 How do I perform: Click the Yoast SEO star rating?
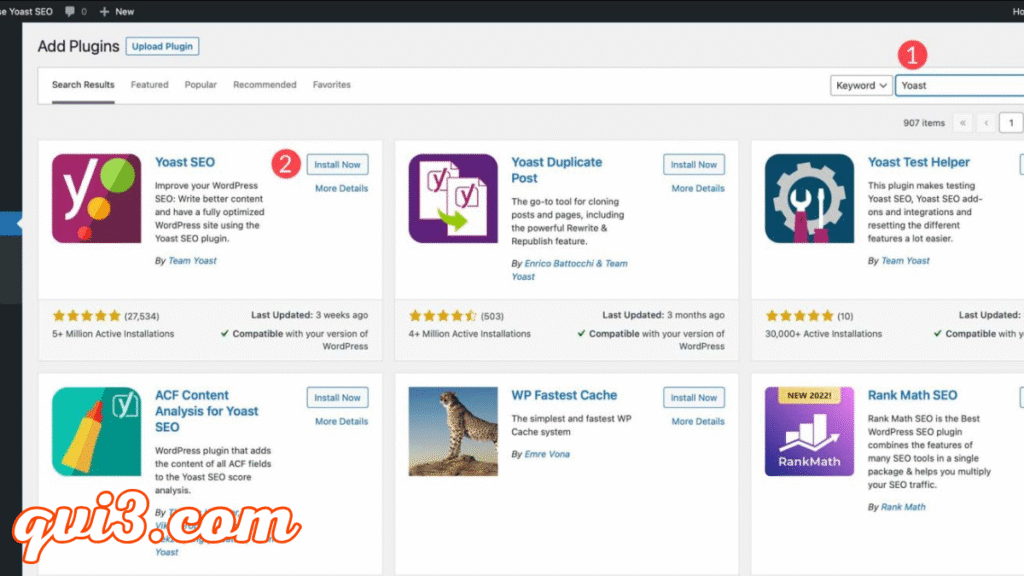point(86,316)
